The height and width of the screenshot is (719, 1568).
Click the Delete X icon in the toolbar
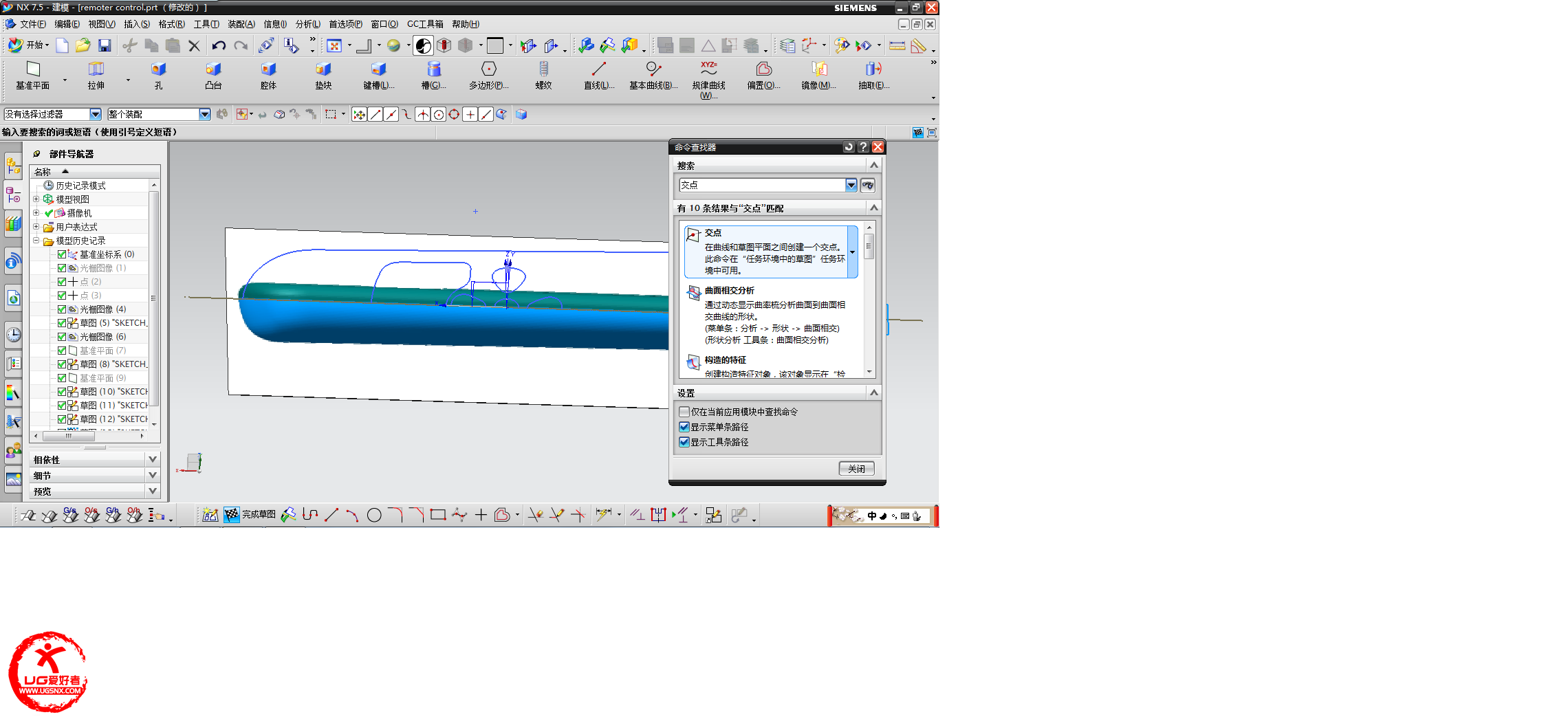pyautogui.click(x=194, y=45)
